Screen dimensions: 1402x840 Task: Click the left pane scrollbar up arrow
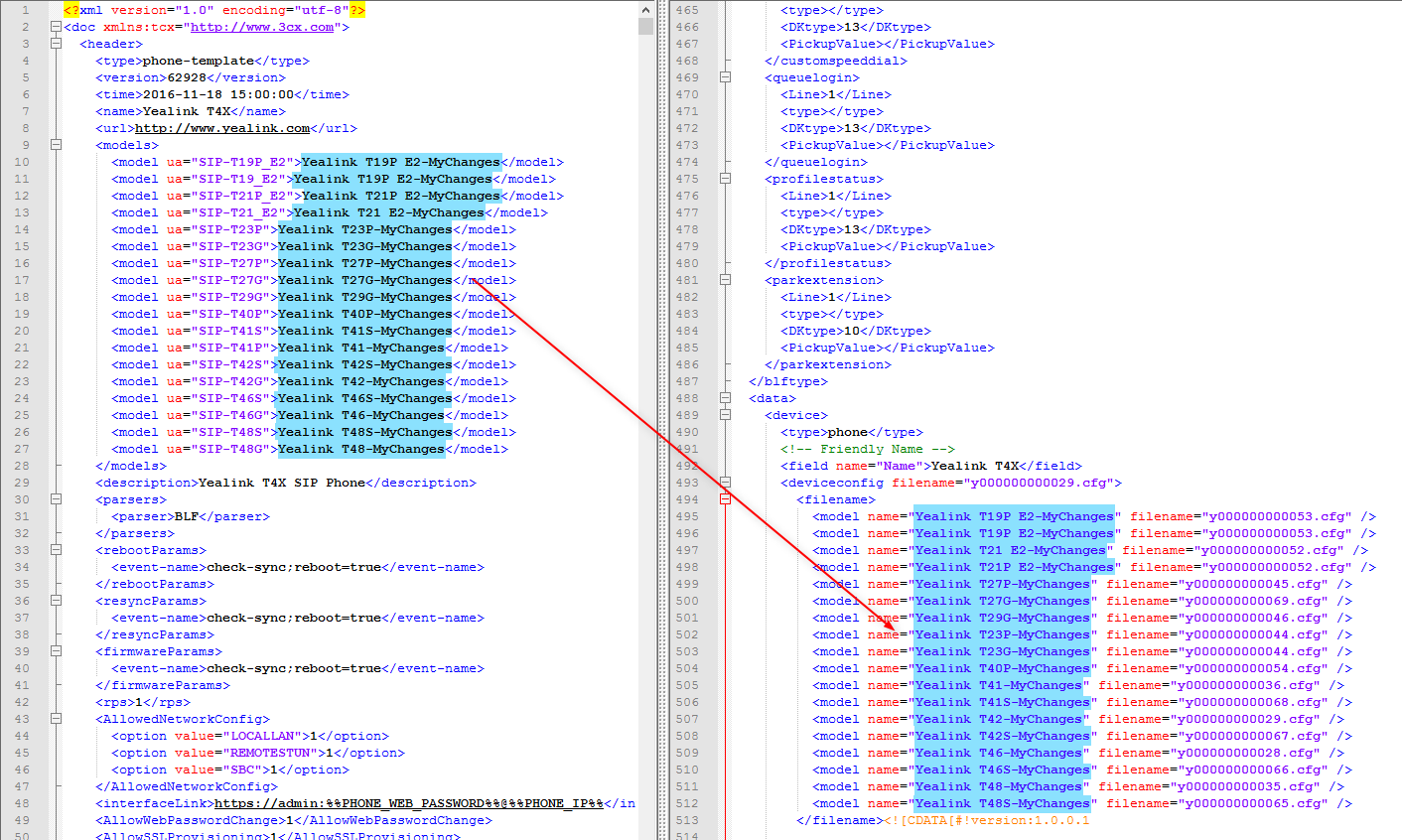(x=646, y=9)
